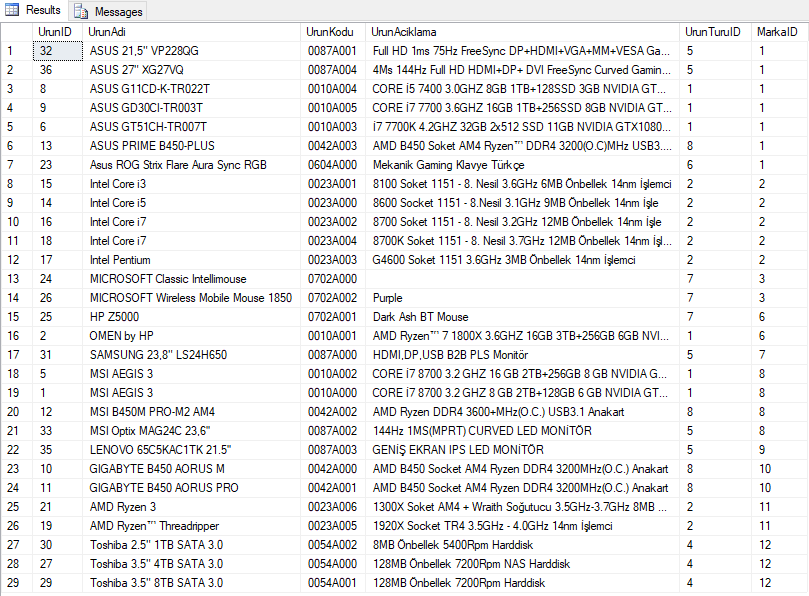The height and width of the screenshot is (596, 809).
Task: Click the AMD Ryzen 3 cell
Action: click(x=191, y=507)
